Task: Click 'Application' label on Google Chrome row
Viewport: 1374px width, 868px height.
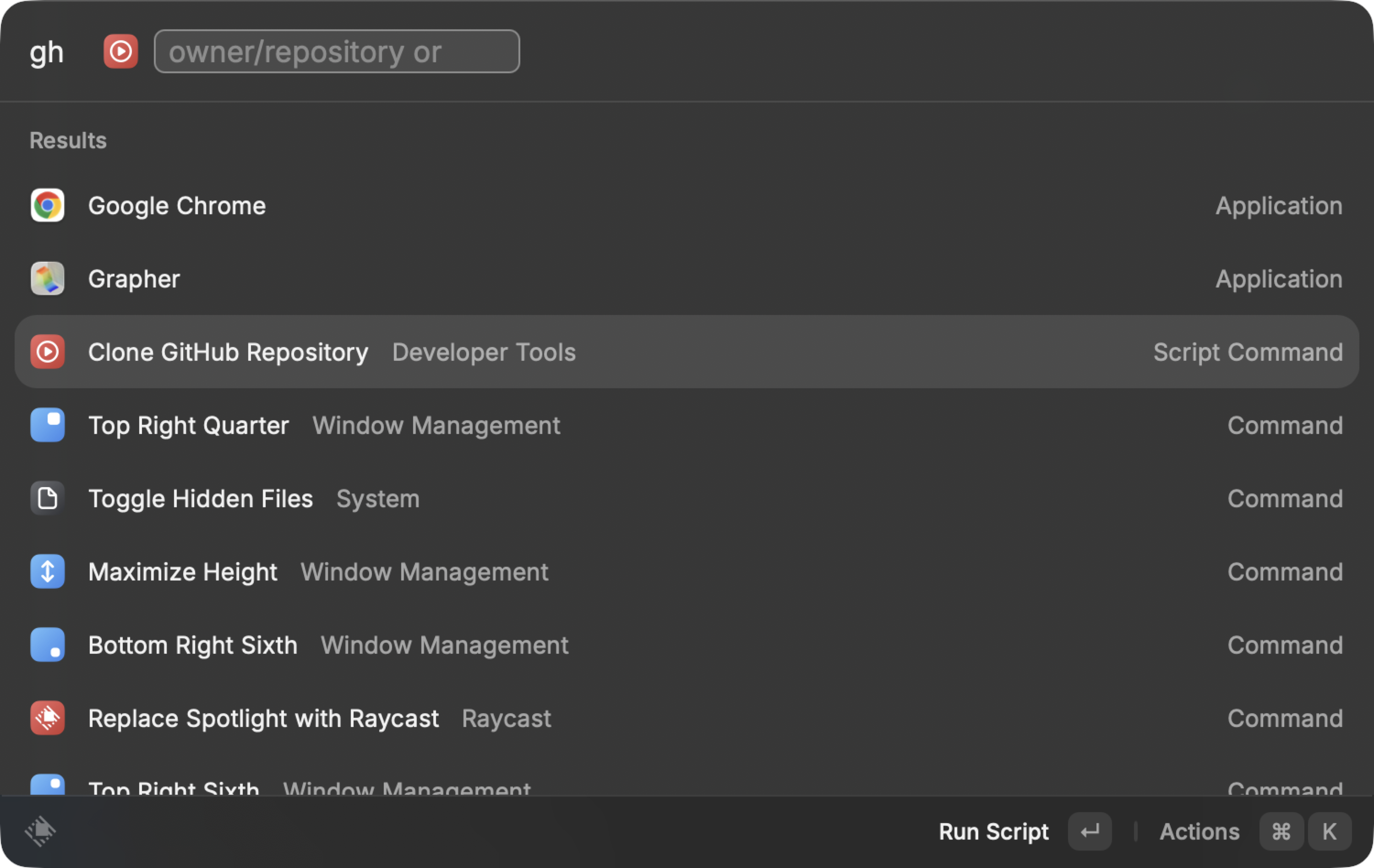Action: pos(1279,206)
